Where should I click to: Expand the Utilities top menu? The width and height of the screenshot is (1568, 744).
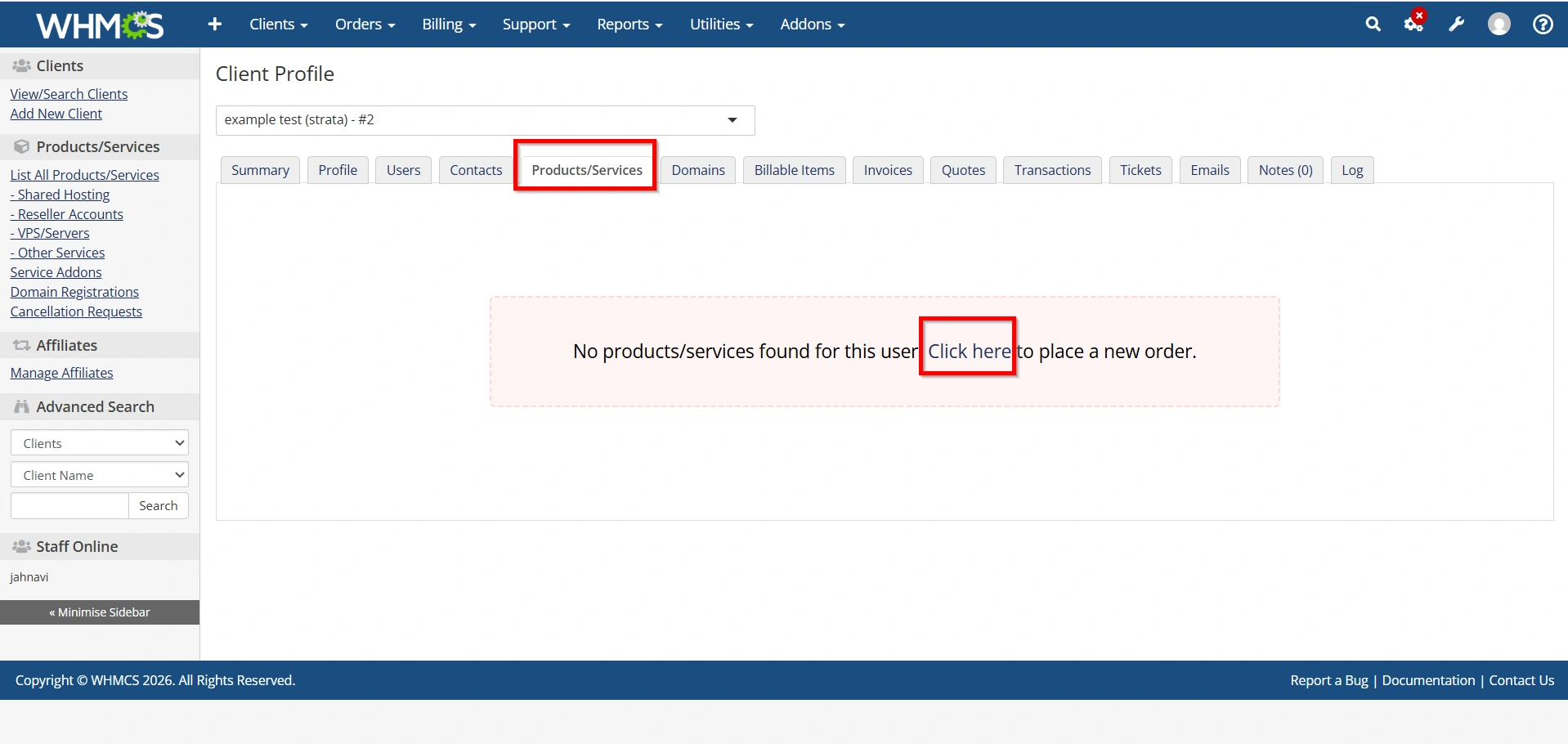[721, 25]
